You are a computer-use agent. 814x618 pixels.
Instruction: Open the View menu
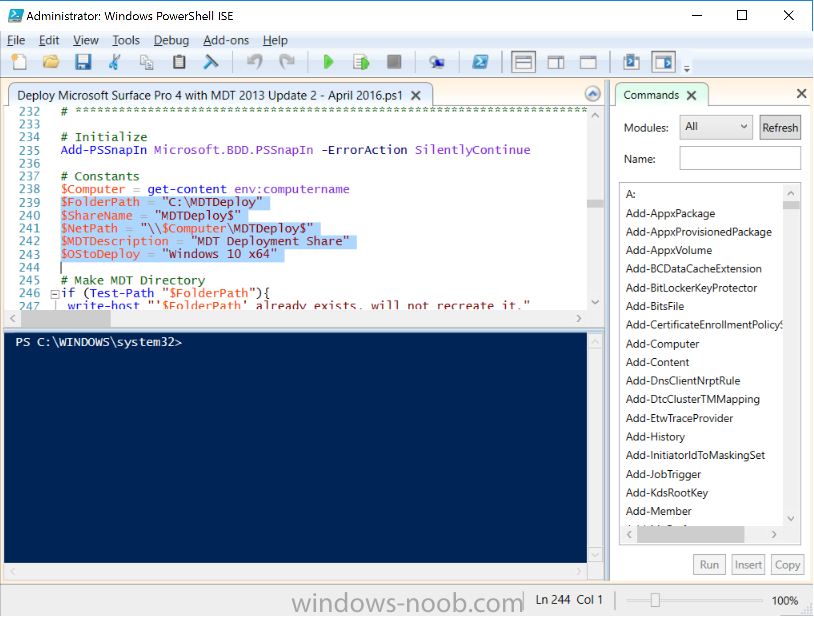tap(86, 40)
